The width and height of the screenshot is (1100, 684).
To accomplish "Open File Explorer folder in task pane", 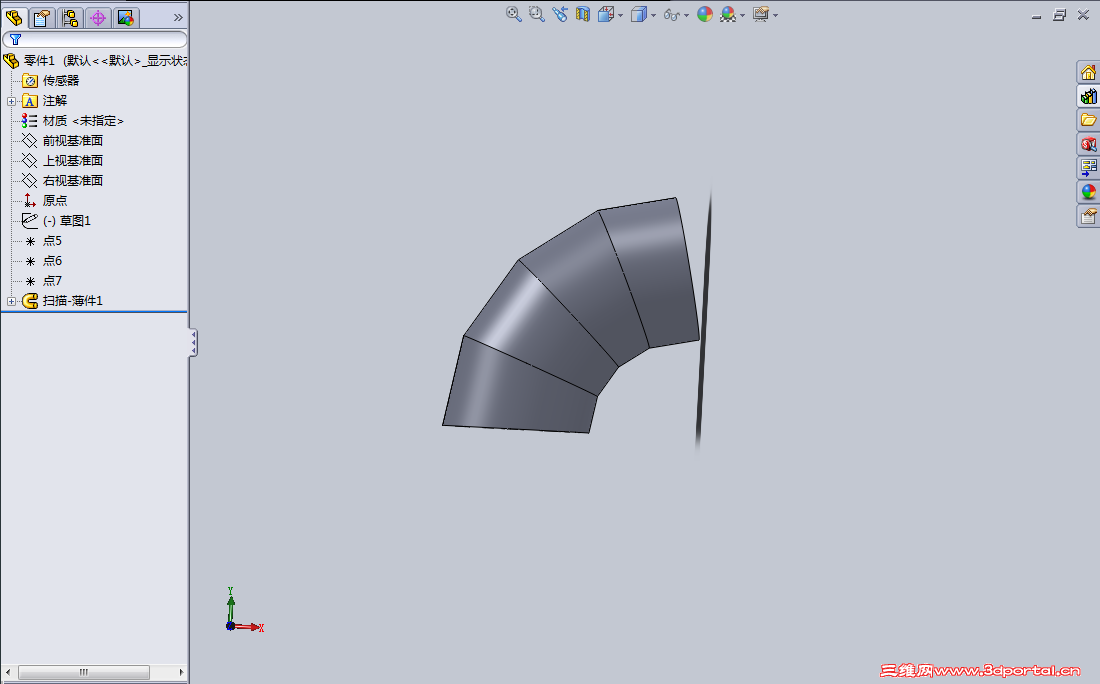I will pyautogui.click(x=1088, y=120).
